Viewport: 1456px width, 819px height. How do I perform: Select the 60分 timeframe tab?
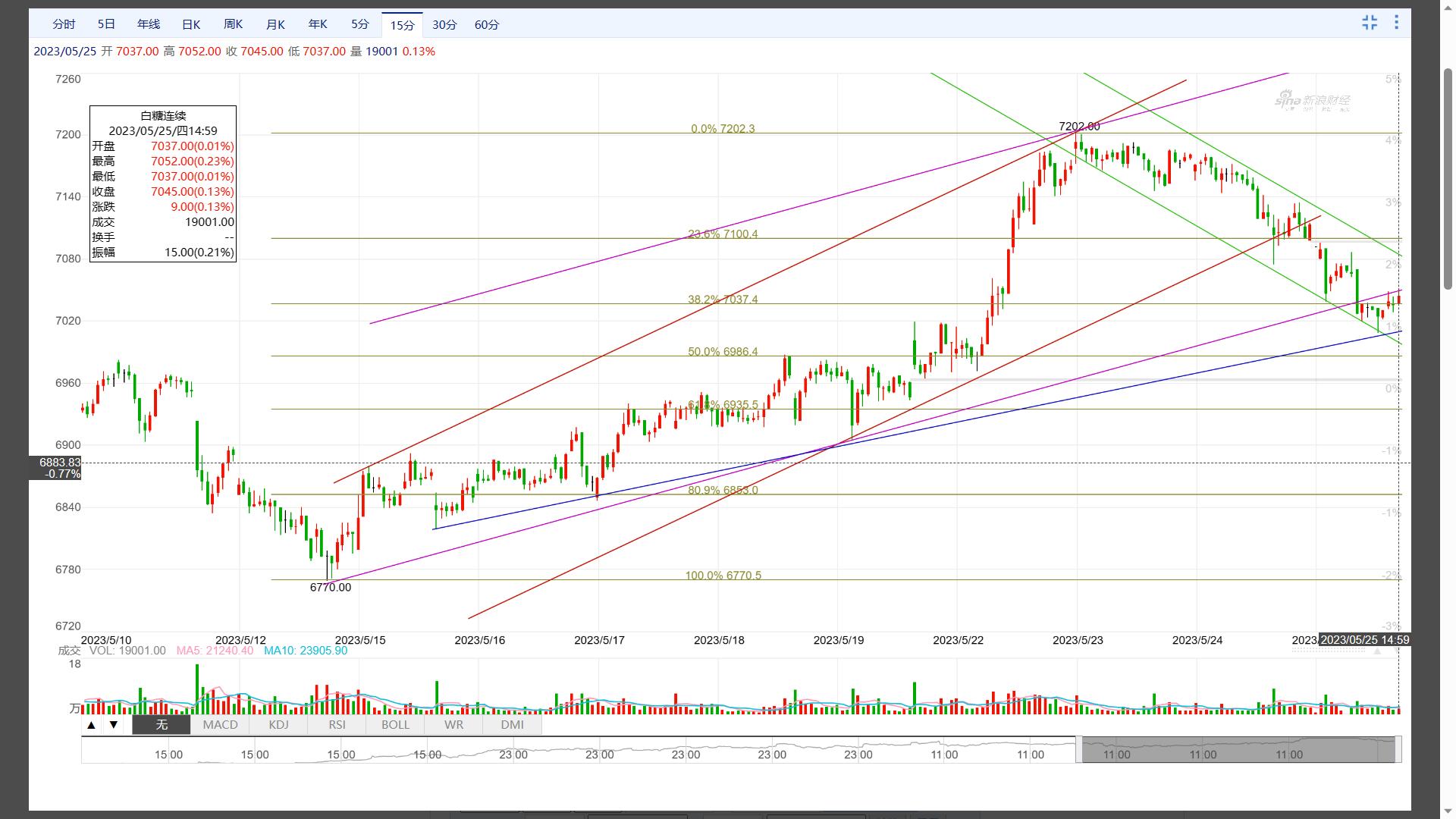tap(487, 24)
